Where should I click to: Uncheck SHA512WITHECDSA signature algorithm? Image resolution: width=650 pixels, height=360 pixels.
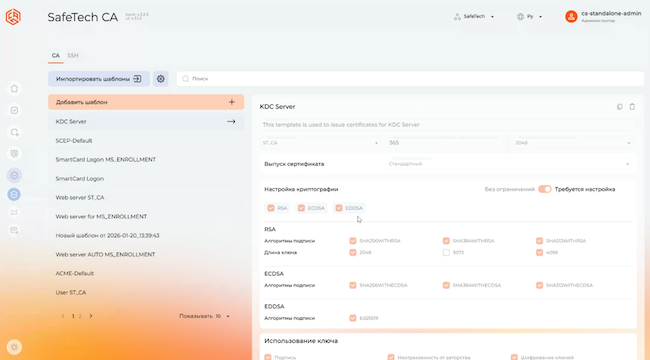tap(539, 285)
